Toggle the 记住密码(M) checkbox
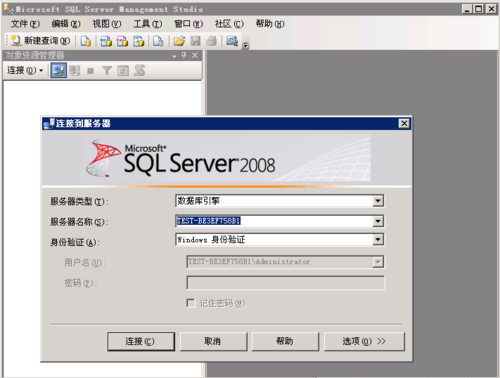500x378 pixels. click(x=191, y=303)
